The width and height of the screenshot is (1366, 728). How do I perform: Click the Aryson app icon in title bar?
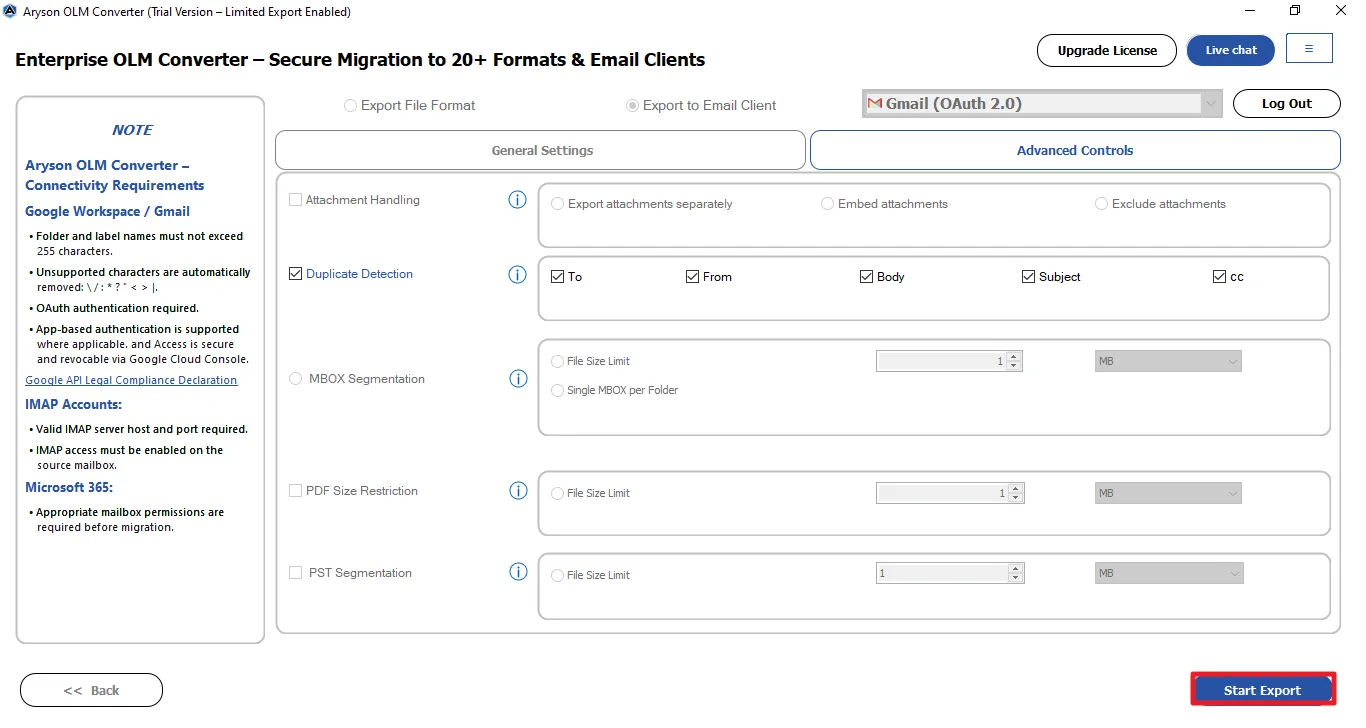coord(10,12)
